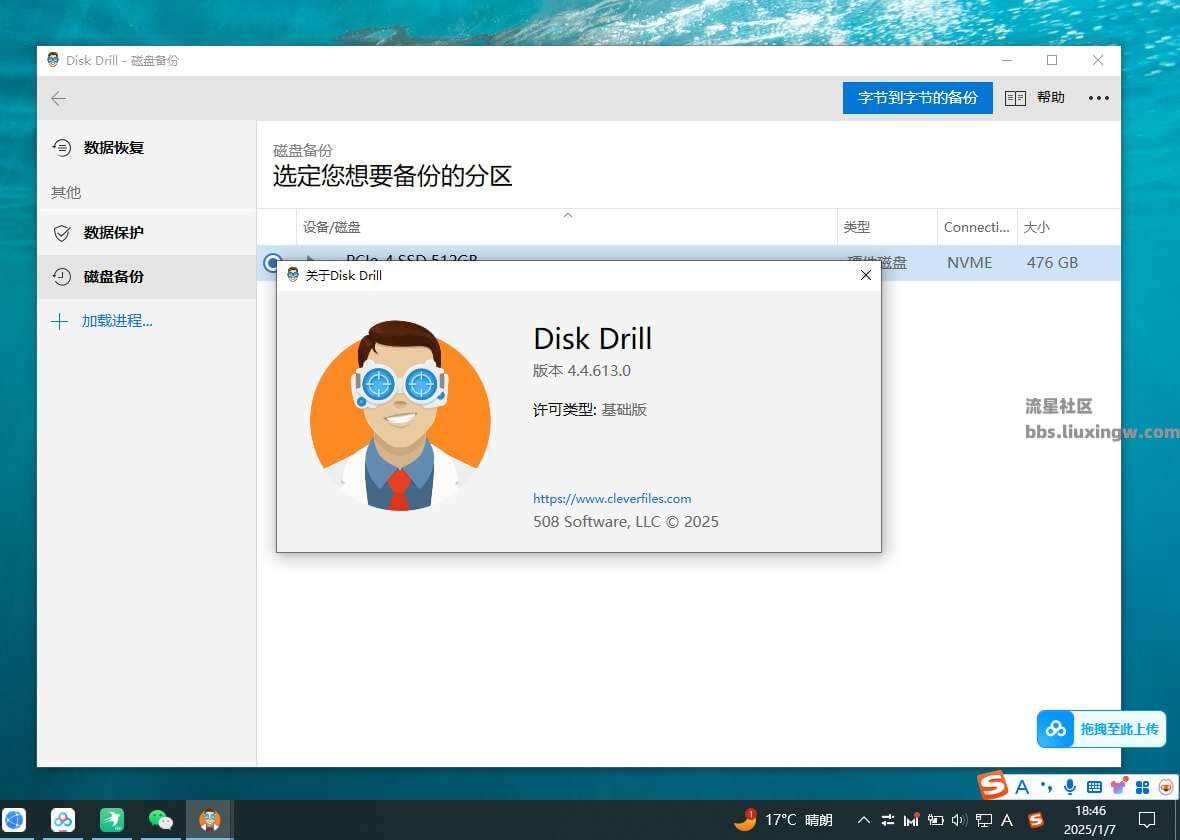Image resolution: width=1180 pixels, height=840 pixels.
Task: Open the notification center icon
Action: 1147,820
